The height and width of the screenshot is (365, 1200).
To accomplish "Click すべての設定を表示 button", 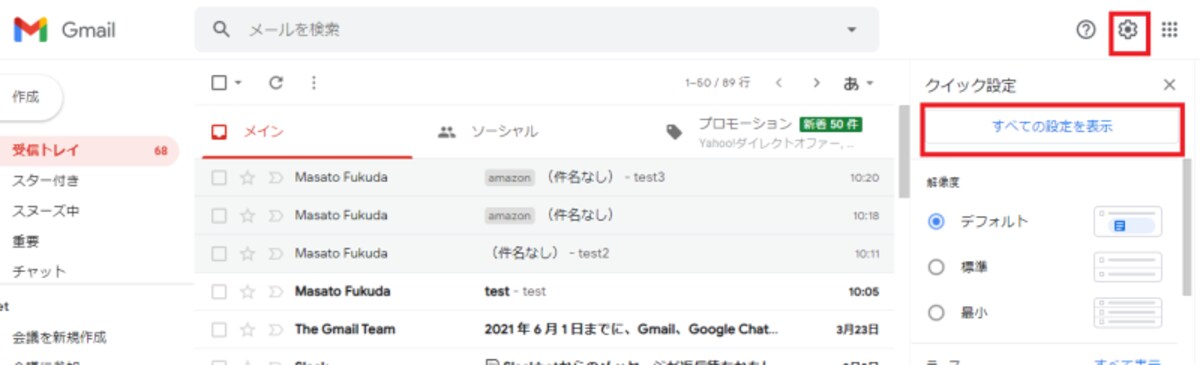I will [x=1052, y=127].
